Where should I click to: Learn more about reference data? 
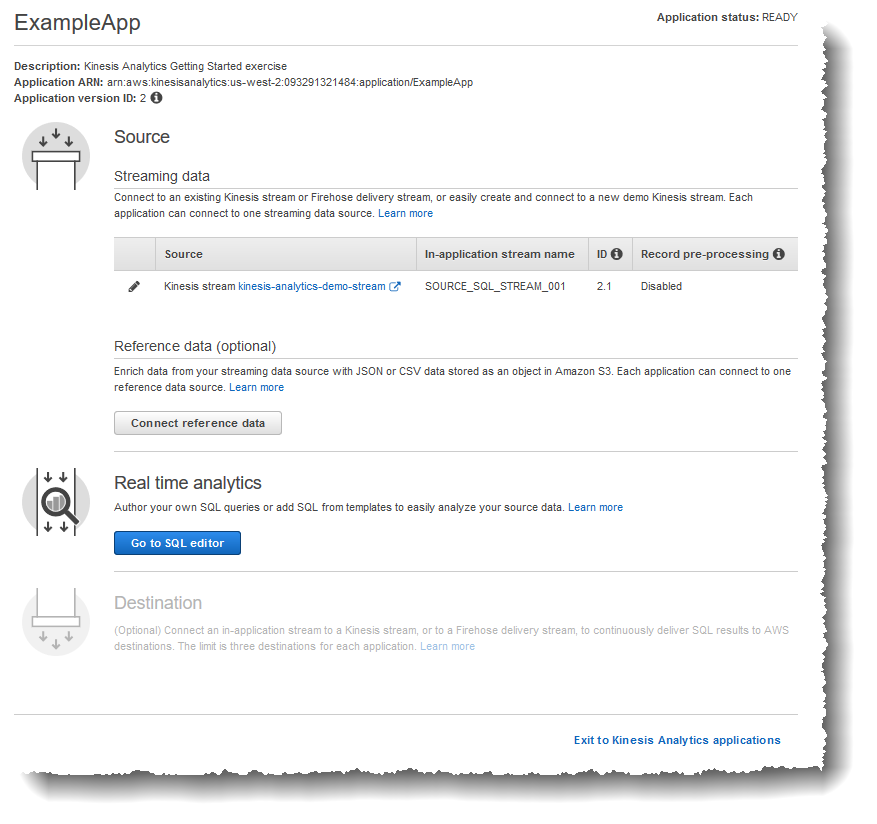coord(257,387)
